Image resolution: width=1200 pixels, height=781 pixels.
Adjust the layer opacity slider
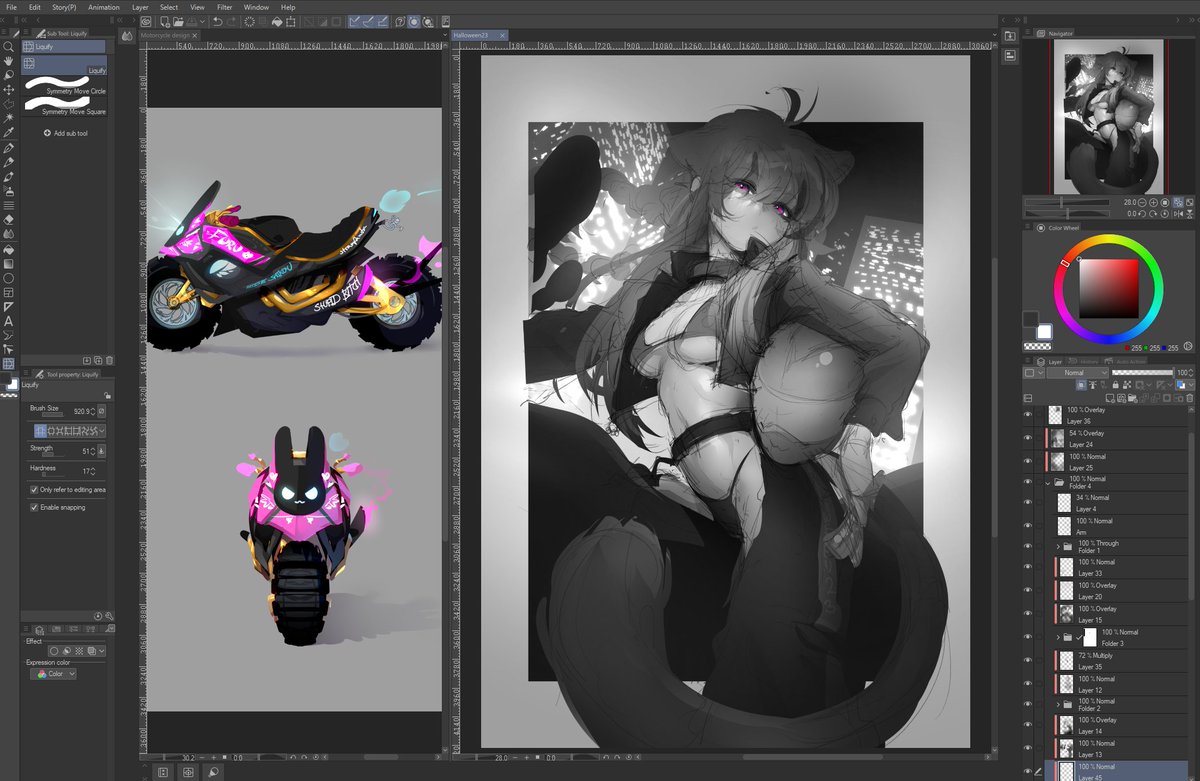[1141, 372]
